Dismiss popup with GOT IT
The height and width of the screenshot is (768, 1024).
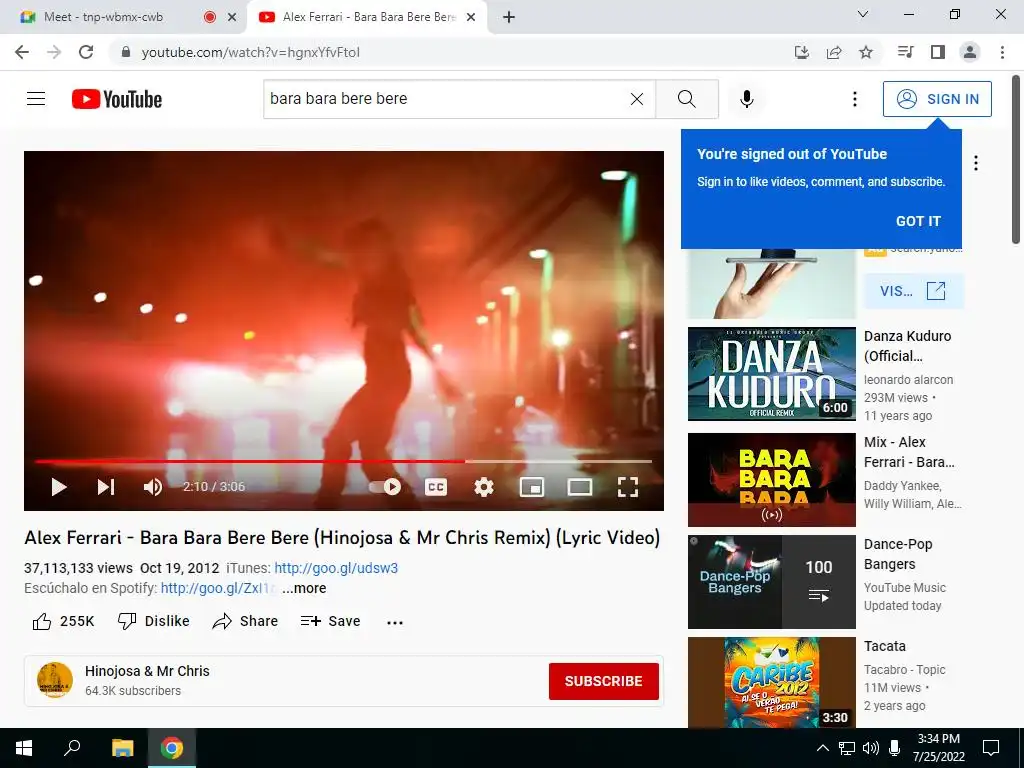point(918,221)
